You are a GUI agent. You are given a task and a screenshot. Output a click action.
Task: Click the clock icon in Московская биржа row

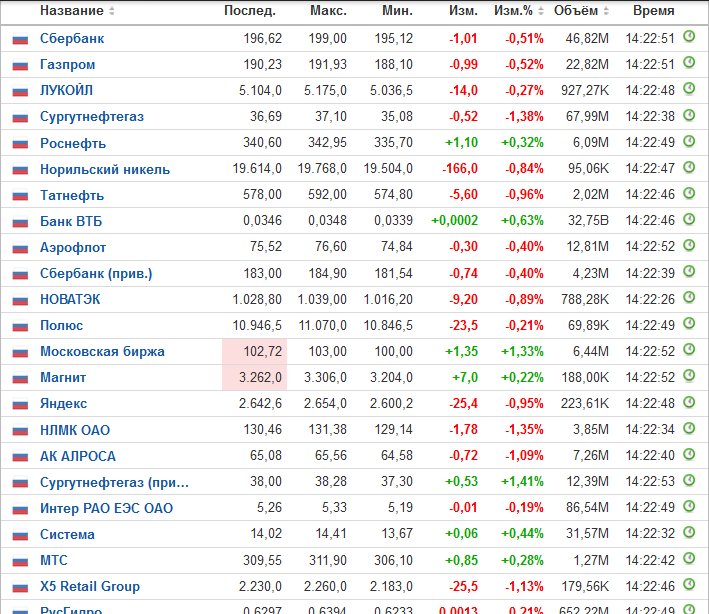pyautogui.click(x=689, y=350)
